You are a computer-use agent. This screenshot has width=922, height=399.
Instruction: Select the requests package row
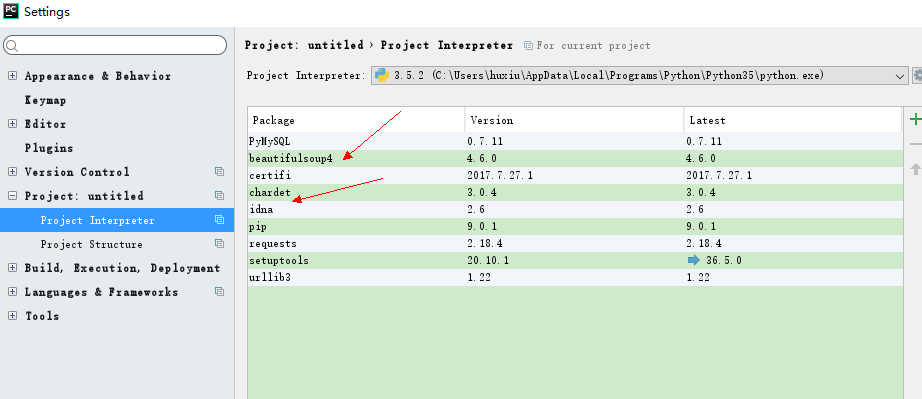coord(575,243)
